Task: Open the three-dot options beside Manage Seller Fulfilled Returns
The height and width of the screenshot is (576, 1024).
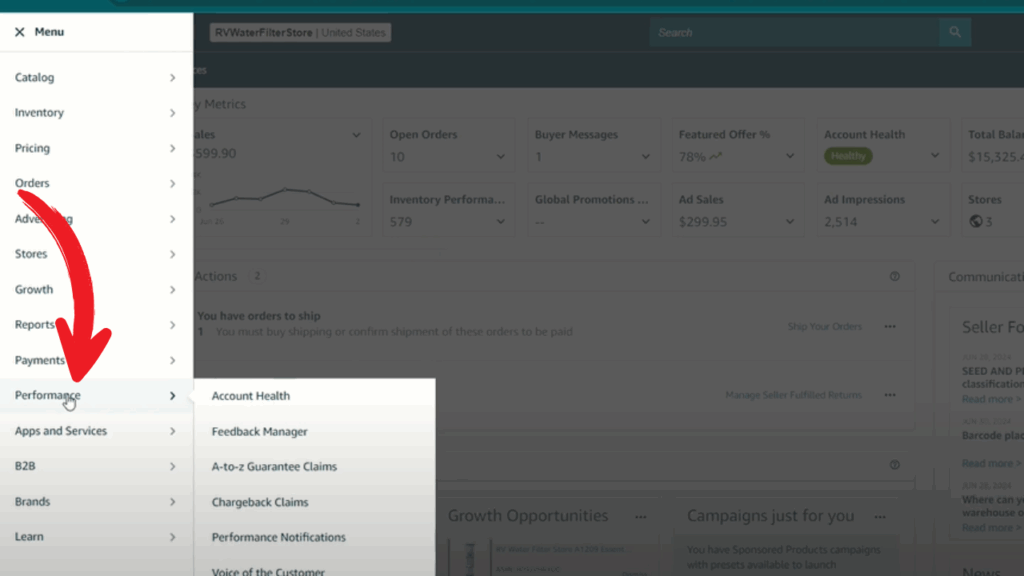Action: tap(890, 395)
